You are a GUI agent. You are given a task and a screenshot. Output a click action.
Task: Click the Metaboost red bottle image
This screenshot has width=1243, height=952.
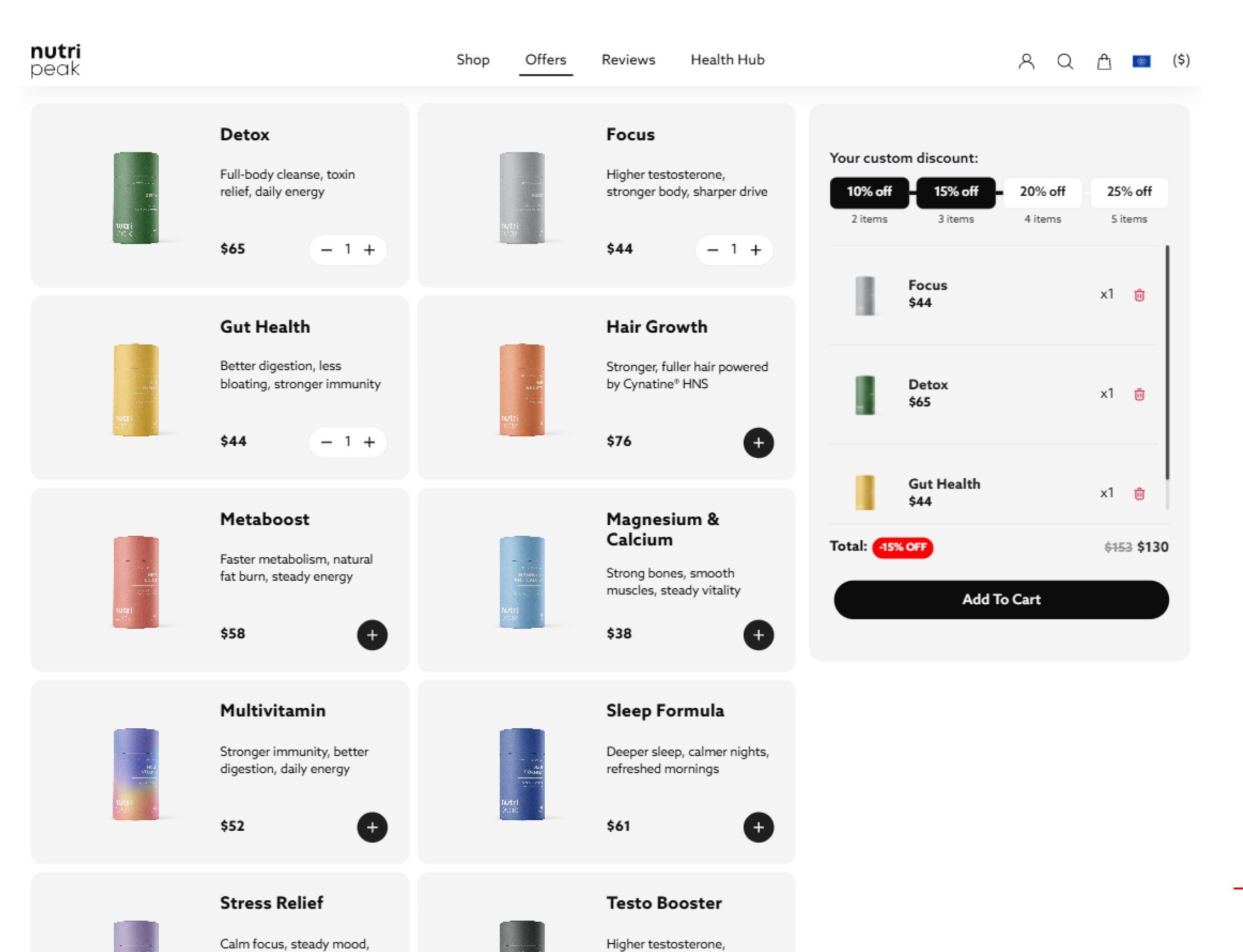(135, 581)
